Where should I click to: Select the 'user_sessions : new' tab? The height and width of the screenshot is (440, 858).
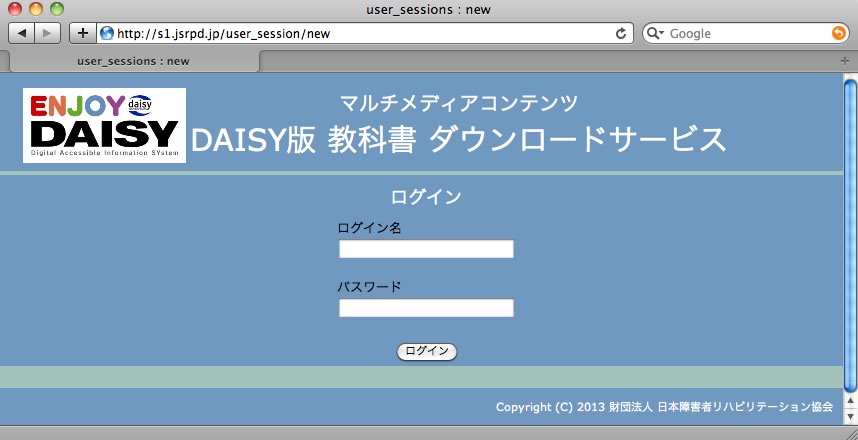coord(134,61)
